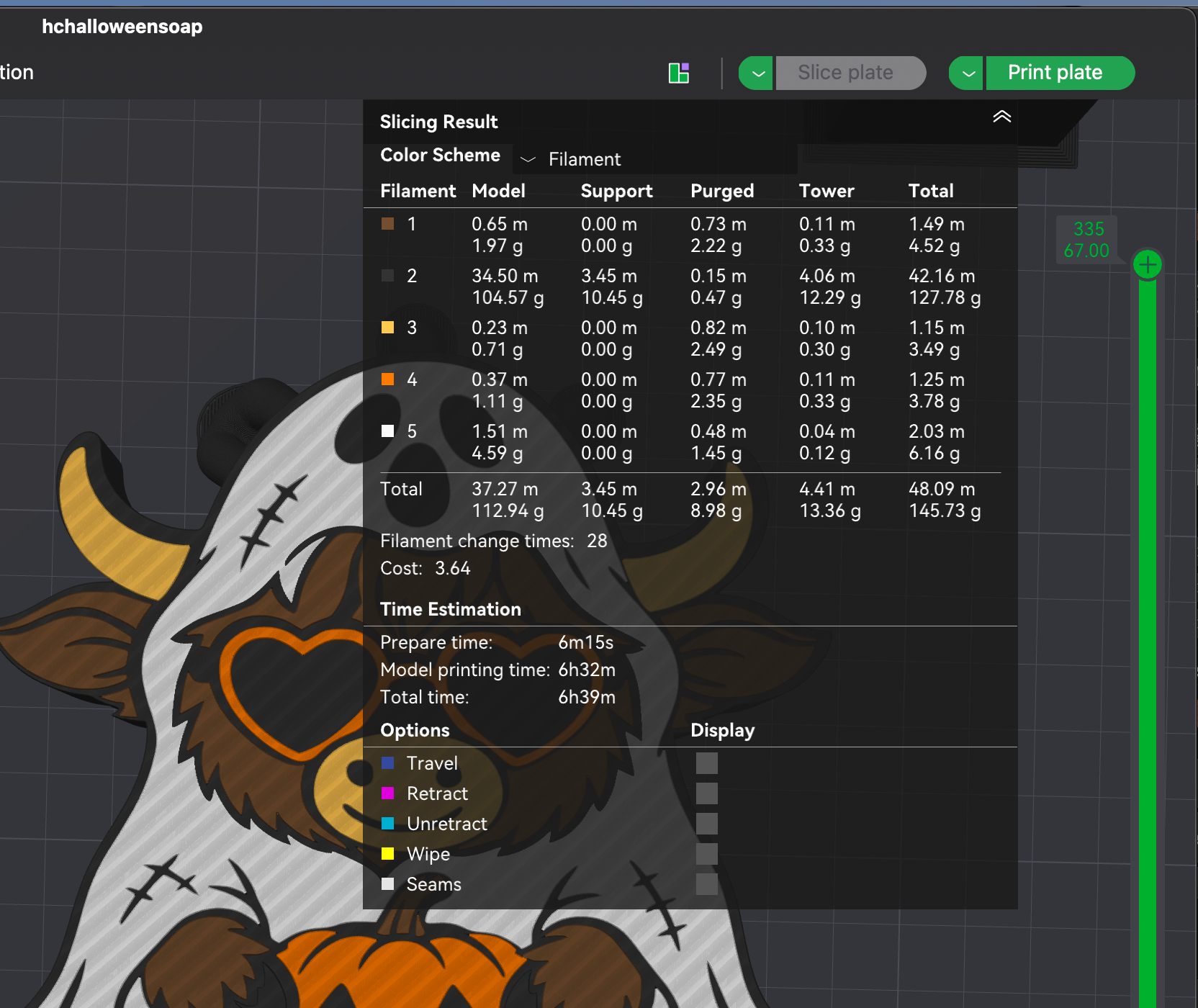Click the layer value label 335 / 67.00
This screenshot has height=1008, width=1198.
tap(1087, 240)
